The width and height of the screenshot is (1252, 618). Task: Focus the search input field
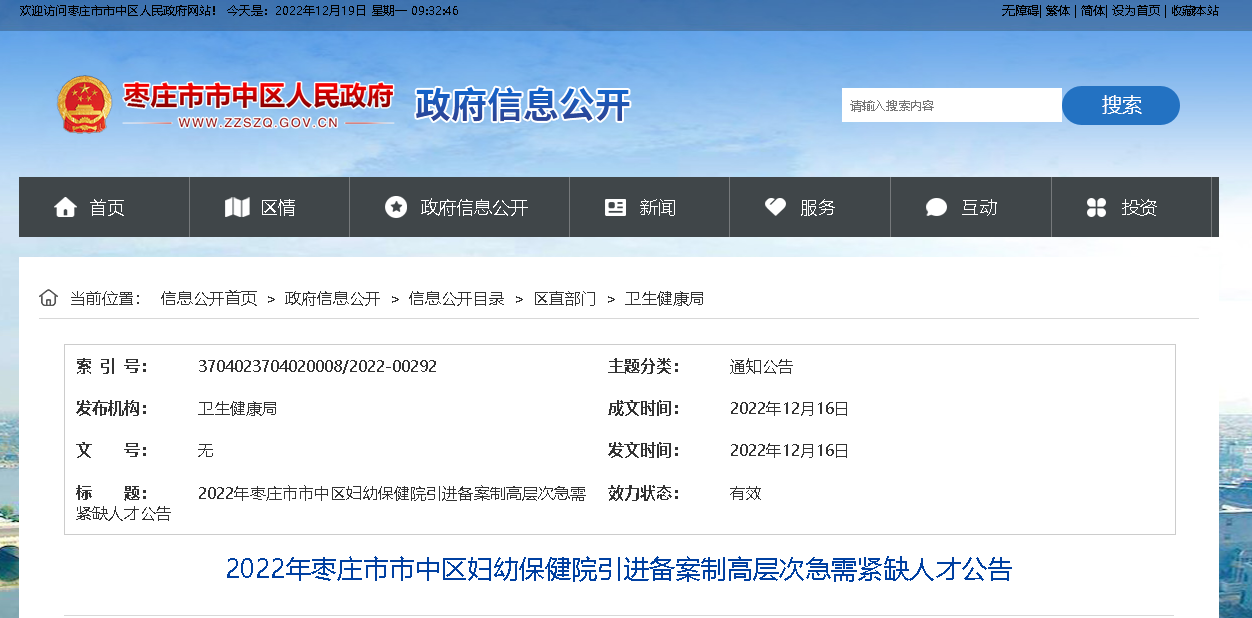pyautogui.click(x=950, y=105)
